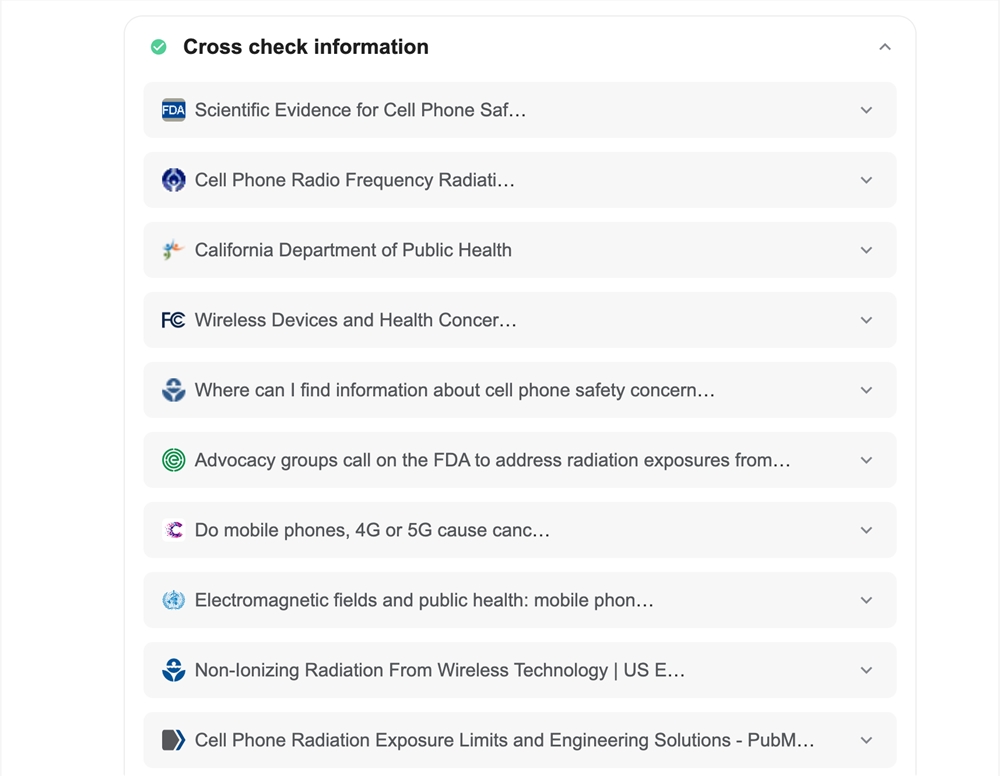The height and width of the screenshot is (776, 1000).
Task: Expand the Wireless Devices and Health Concerns entry
Action: pyautogui.click(x=866, y=320)
